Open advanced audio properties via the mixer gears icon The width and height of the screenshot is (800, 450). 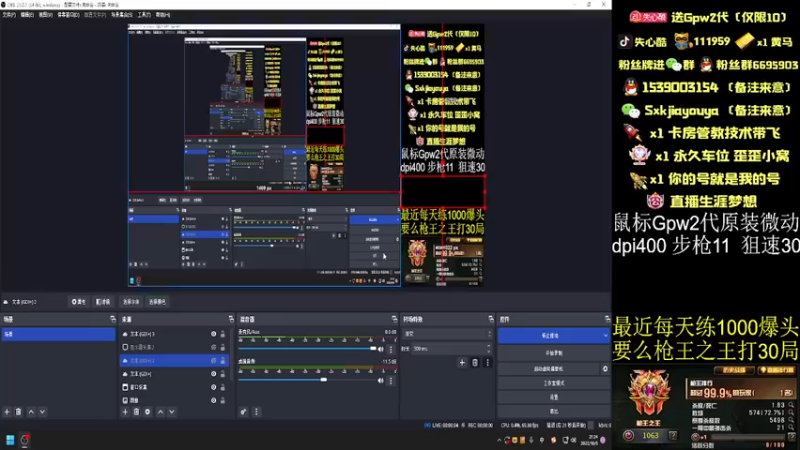tap(244, 412)
